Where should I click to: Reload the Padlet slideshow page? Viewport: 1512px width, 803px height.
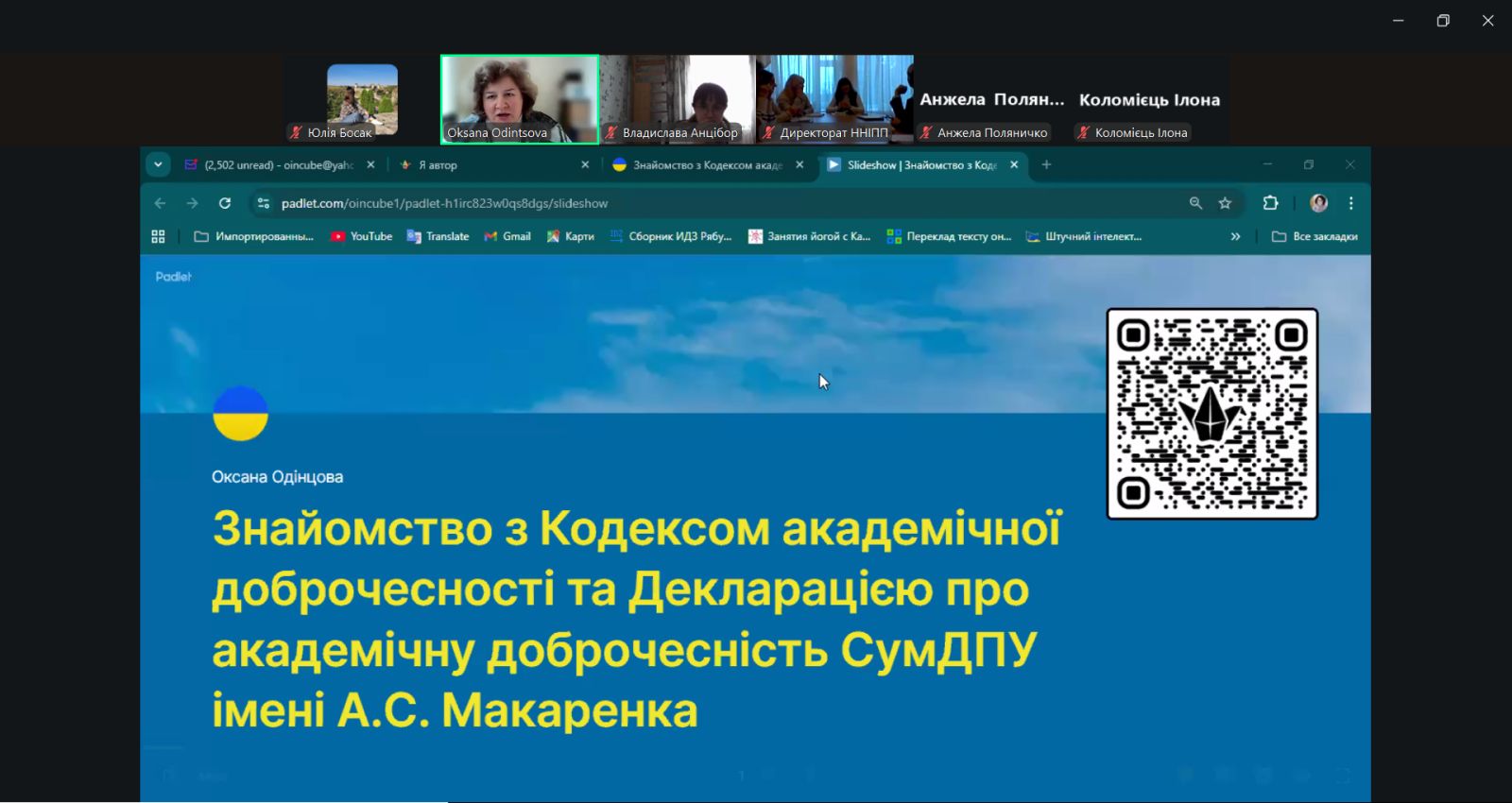click(225, 203)
